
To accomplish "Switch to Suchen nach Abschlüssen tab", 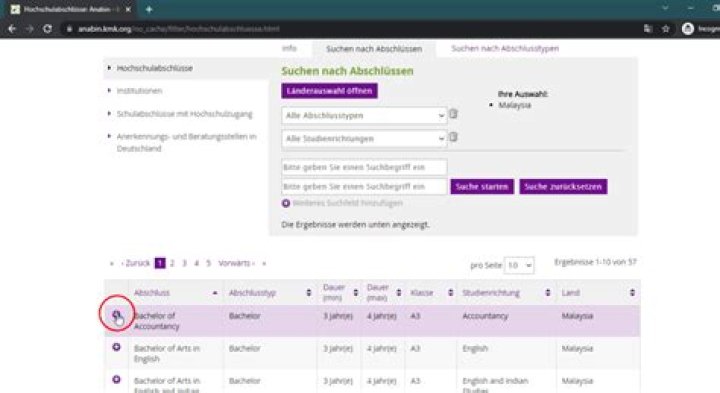I will (x=374, y=49).
